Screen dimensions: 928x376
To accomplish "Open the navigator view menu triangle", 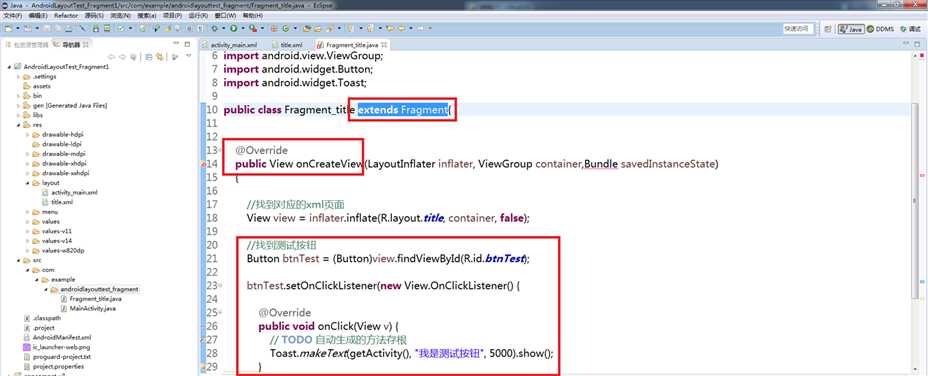I will click(189, 56).
